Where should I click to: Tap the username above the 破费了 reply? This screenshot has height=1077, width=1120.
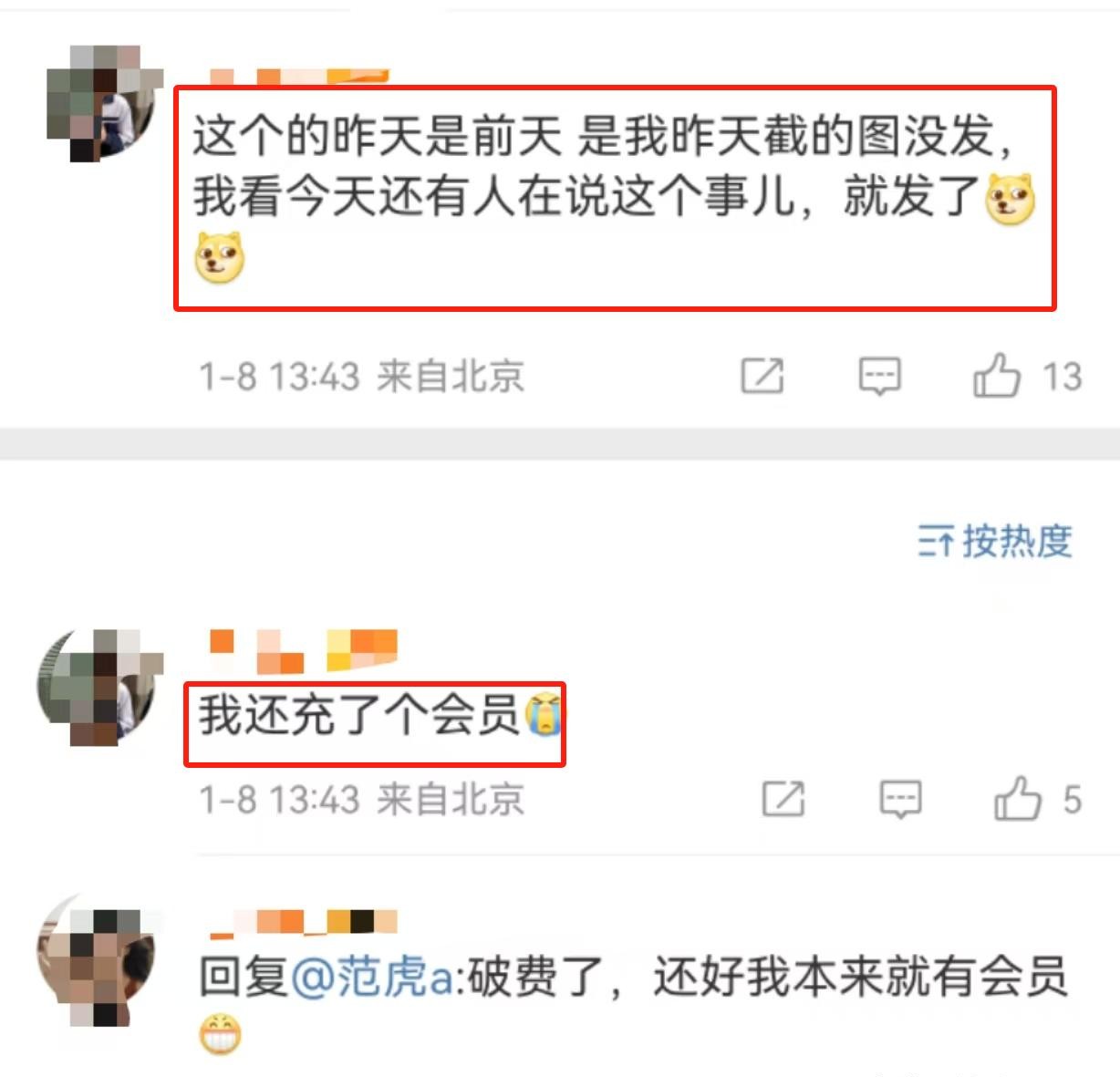pyautogui.click(x=303, y=922)
